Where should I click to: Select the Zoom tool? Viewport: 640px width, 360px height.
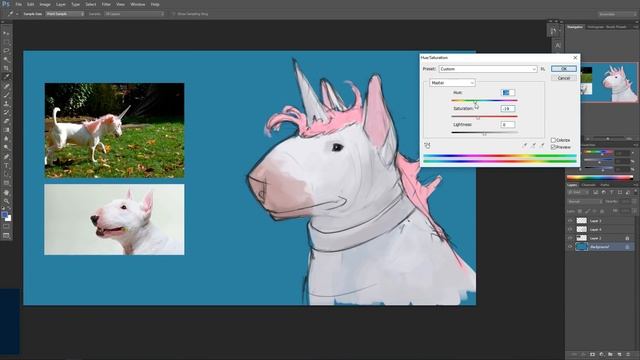click(x=6, y=201)
